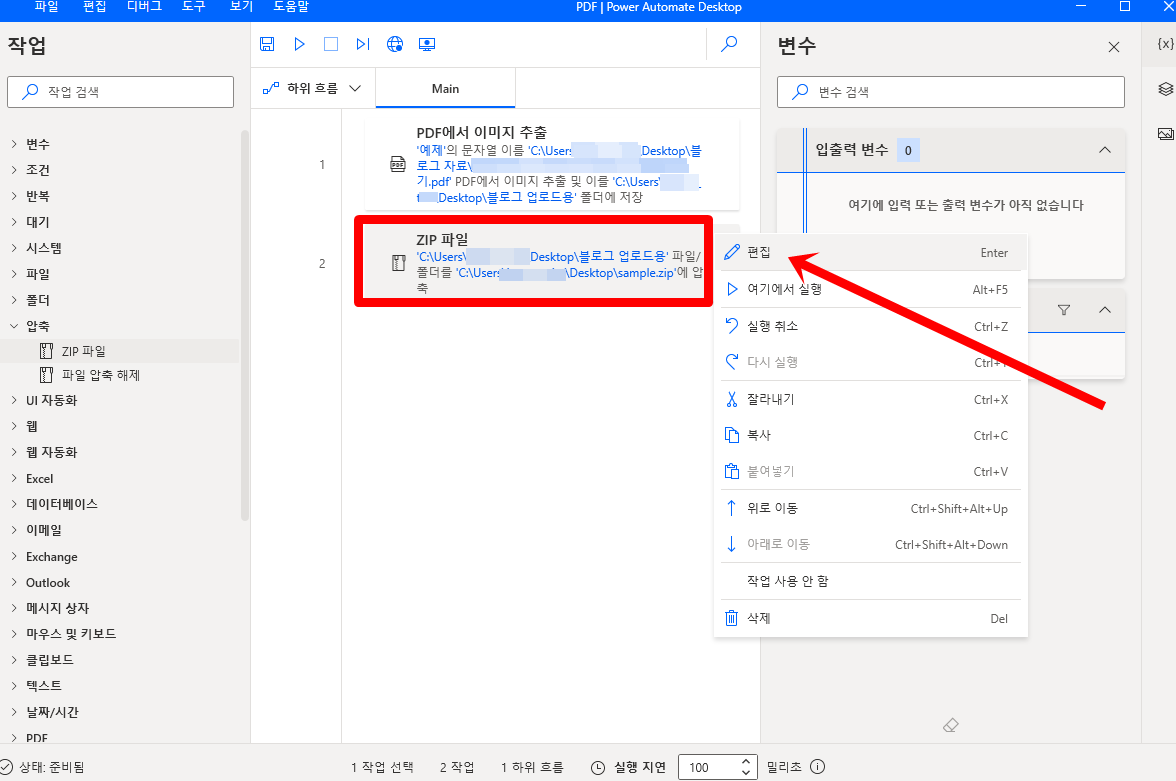Click the 작업 검색 search field
The image size is (1176, 781).
coord(120,91)
